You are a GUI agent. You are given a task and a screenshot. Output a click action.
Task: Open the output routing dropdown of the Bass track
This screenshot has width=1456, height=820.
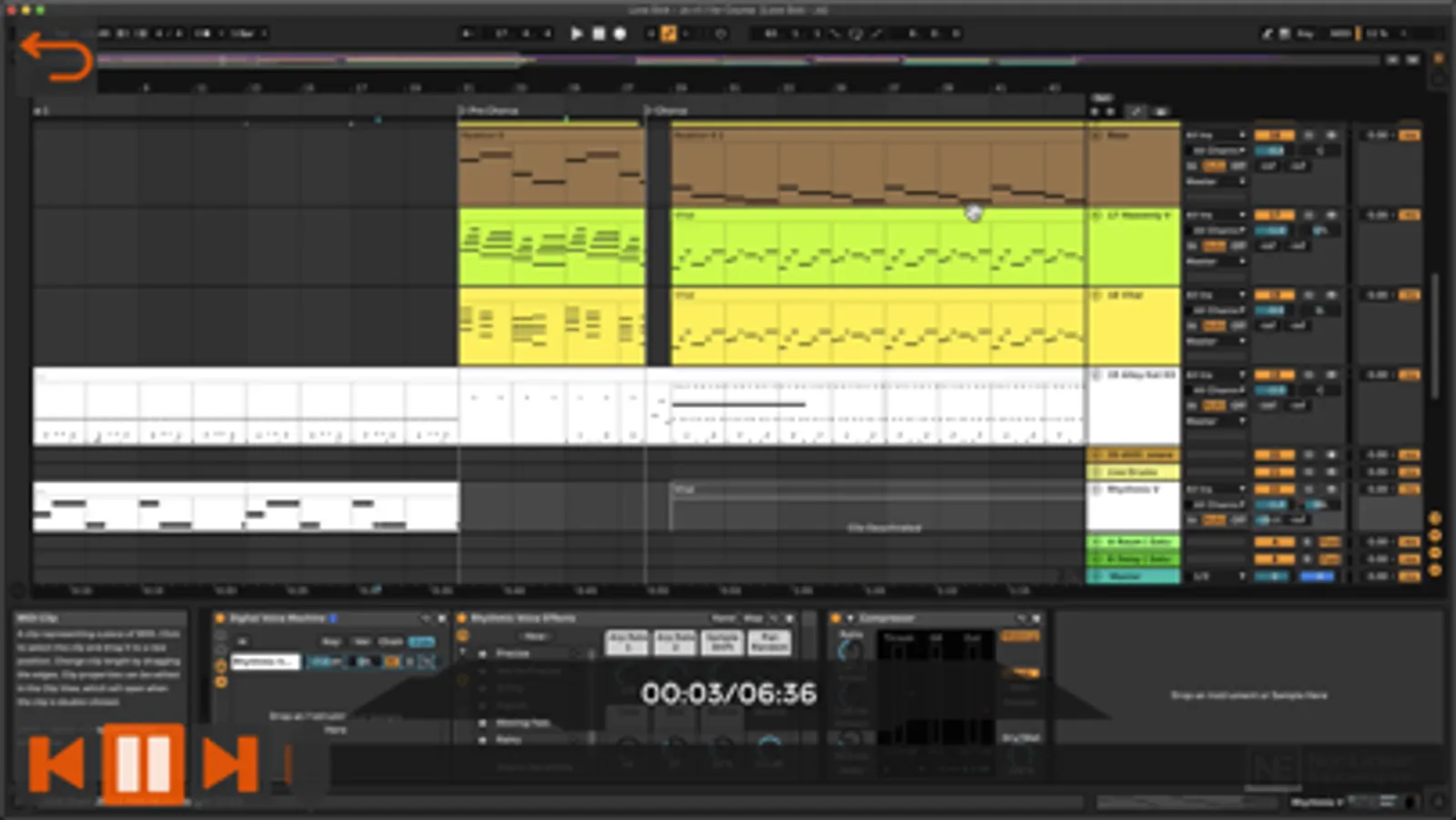point(1216,181)
